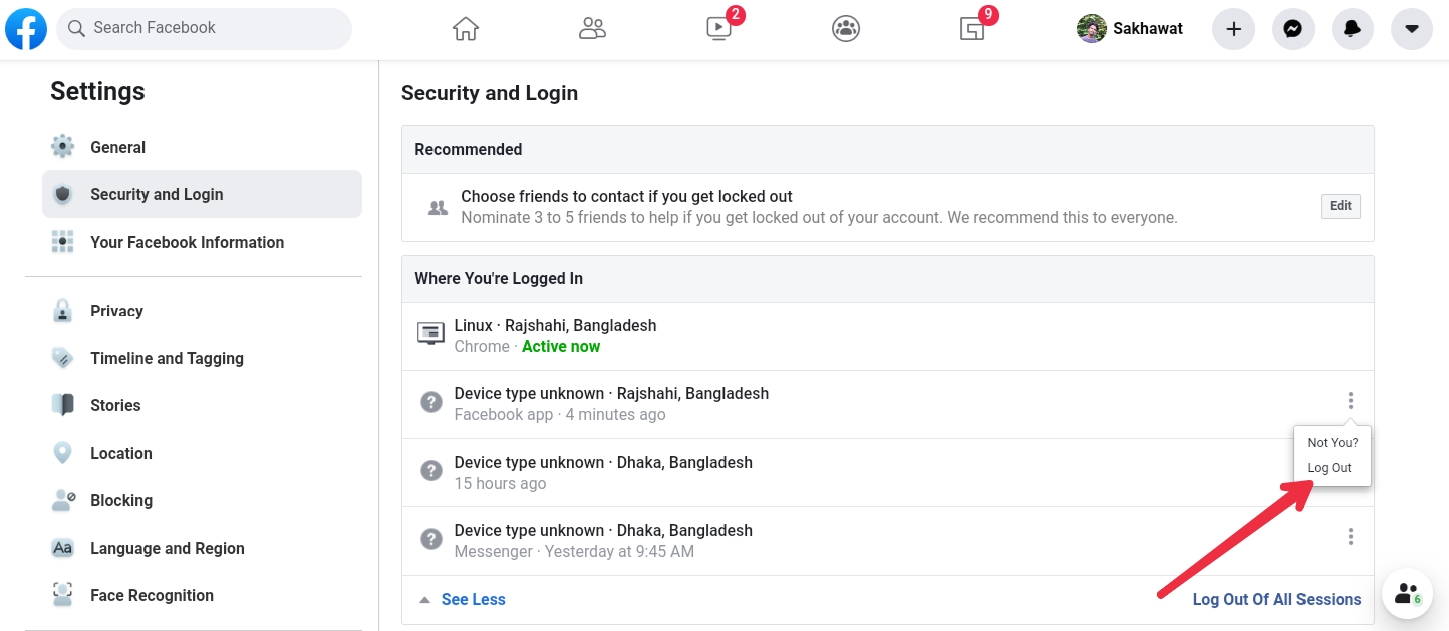This screenshot has width=1449, height=631.
Task: Open the Account dropdown arrow
Action: (1411, 29)
